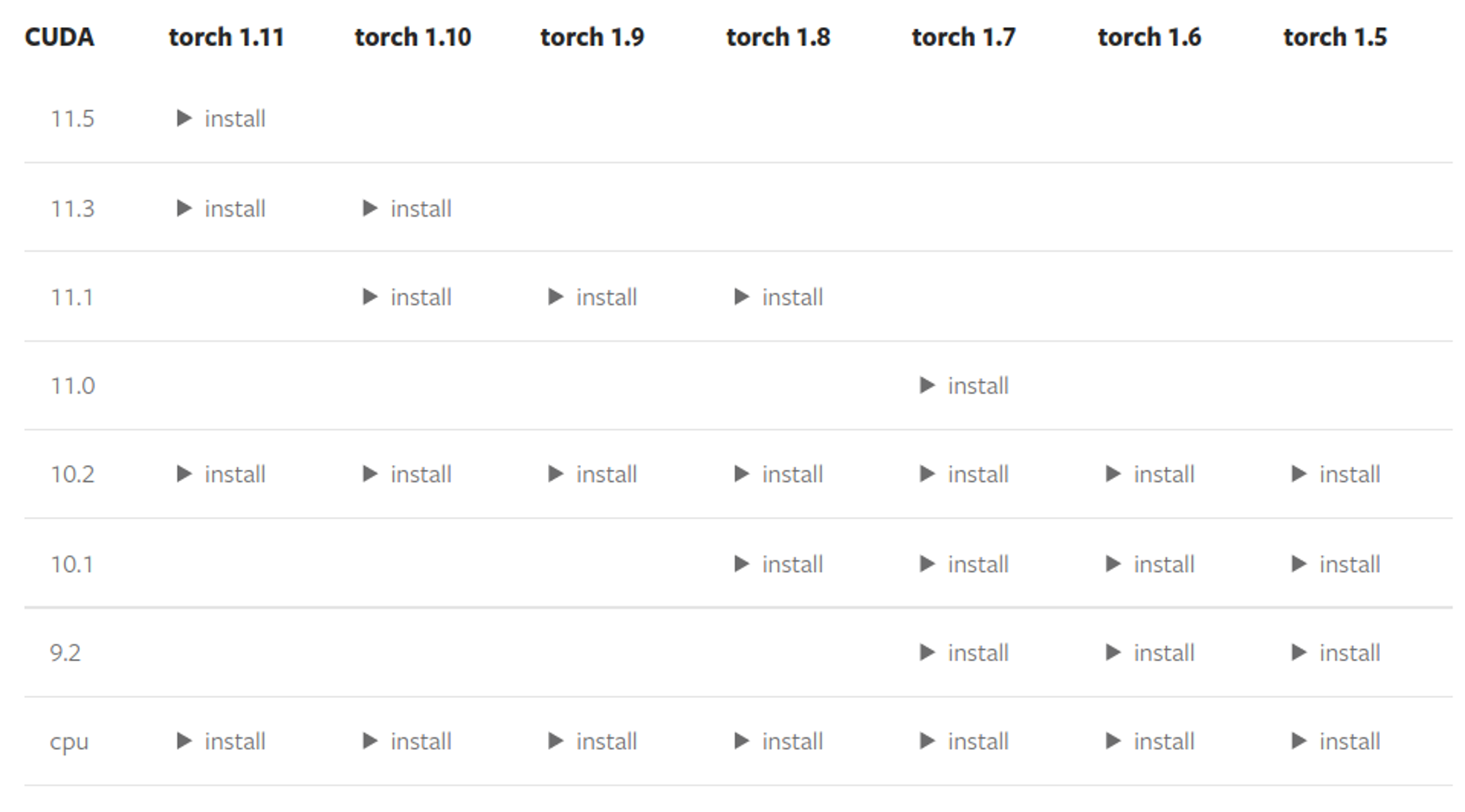Expand install for cpu torch 1.11
Screen dimensions: 1465x812
pos(221,742)
